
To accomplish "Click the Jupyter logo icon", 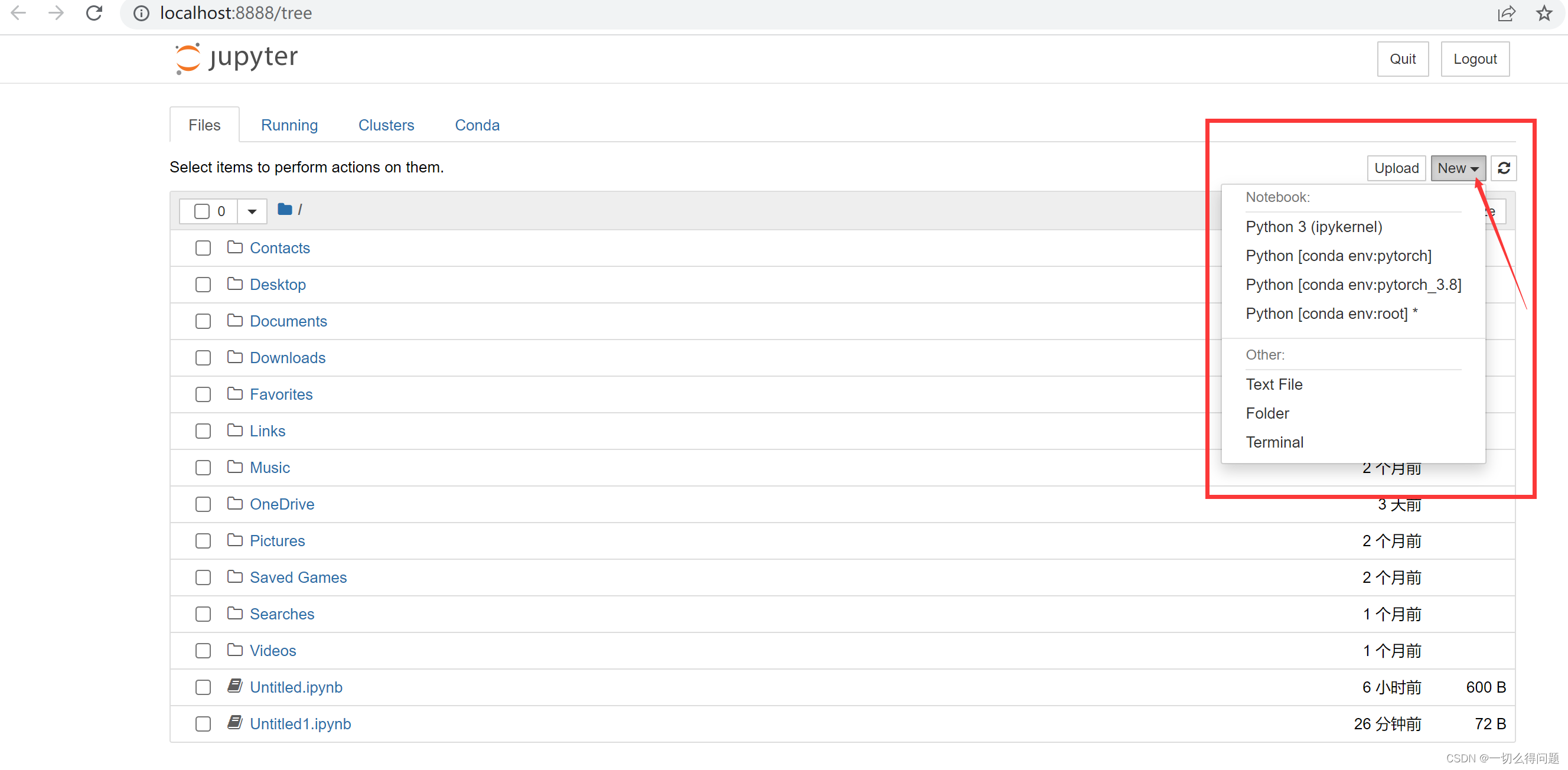I will [x=187, y=58].
